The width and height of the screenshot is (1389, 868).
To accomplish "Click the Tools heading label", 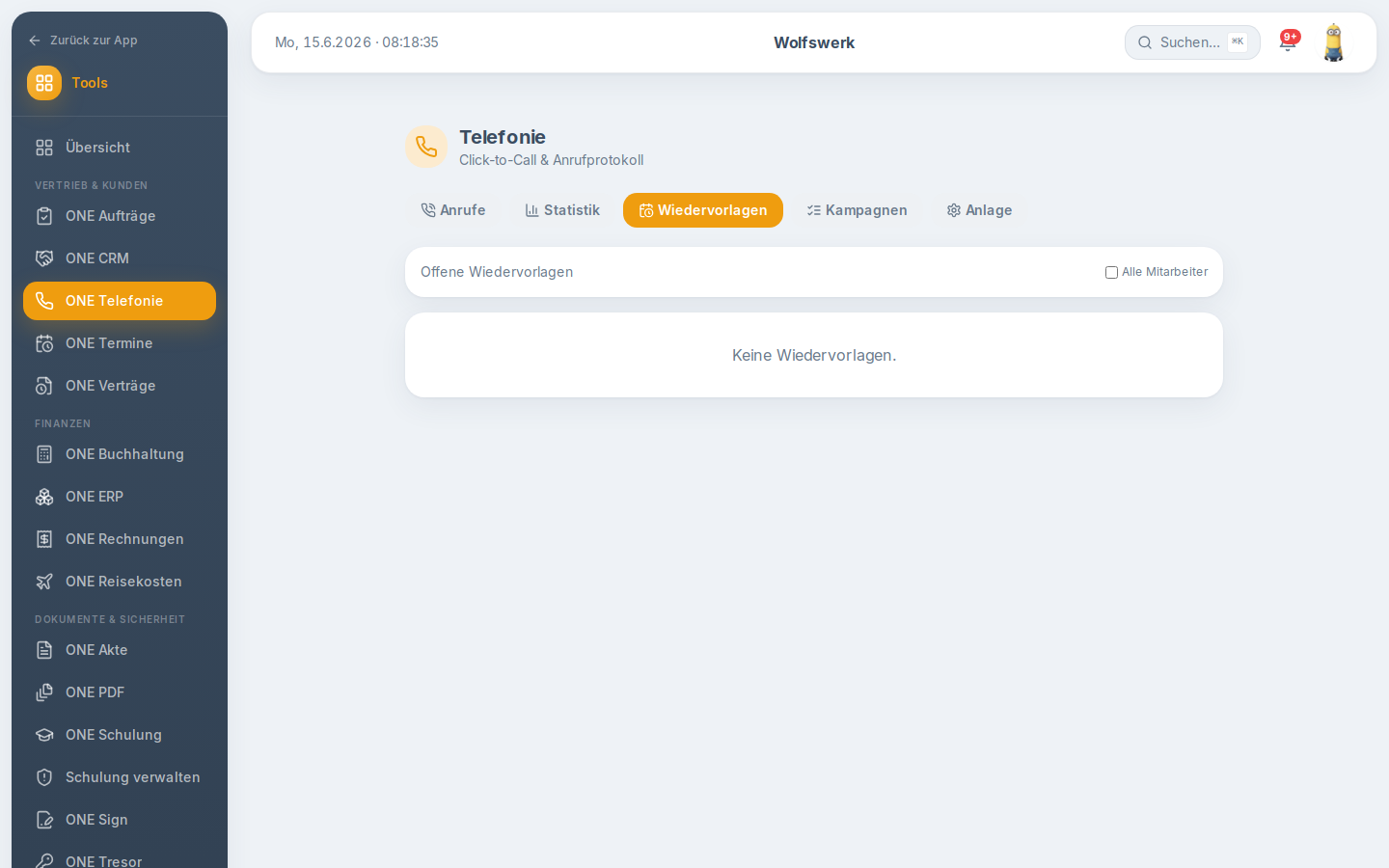I will [90, 83].
